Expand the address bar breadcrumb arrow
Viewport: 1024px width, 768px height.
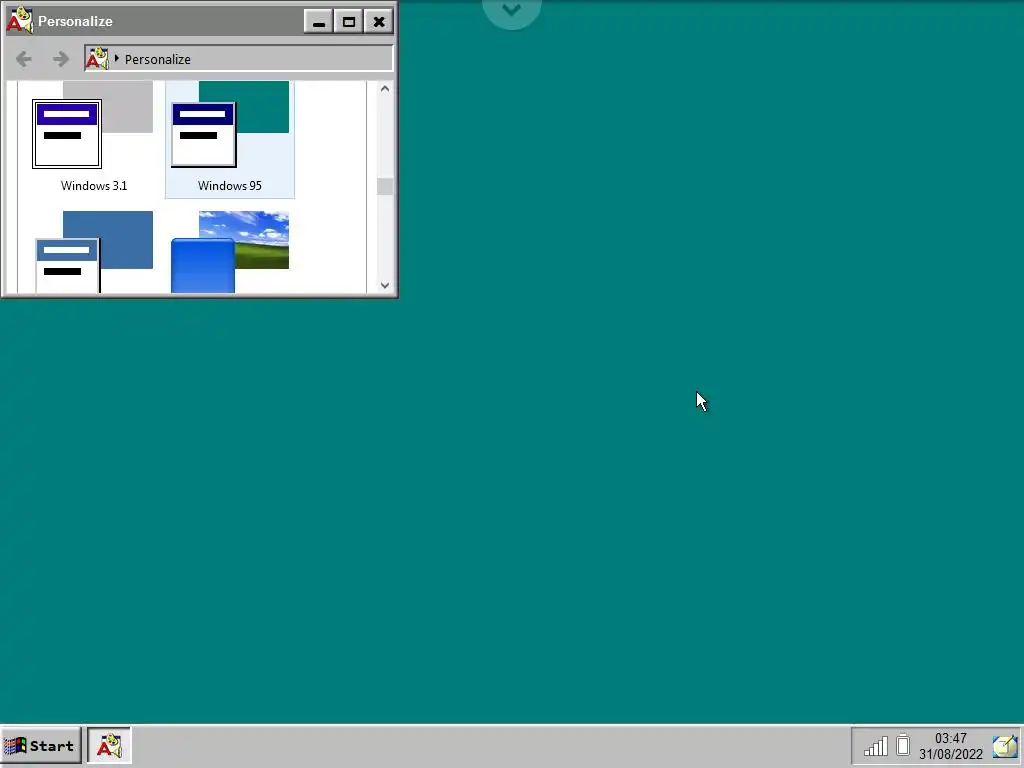click(x=116, y=59)
